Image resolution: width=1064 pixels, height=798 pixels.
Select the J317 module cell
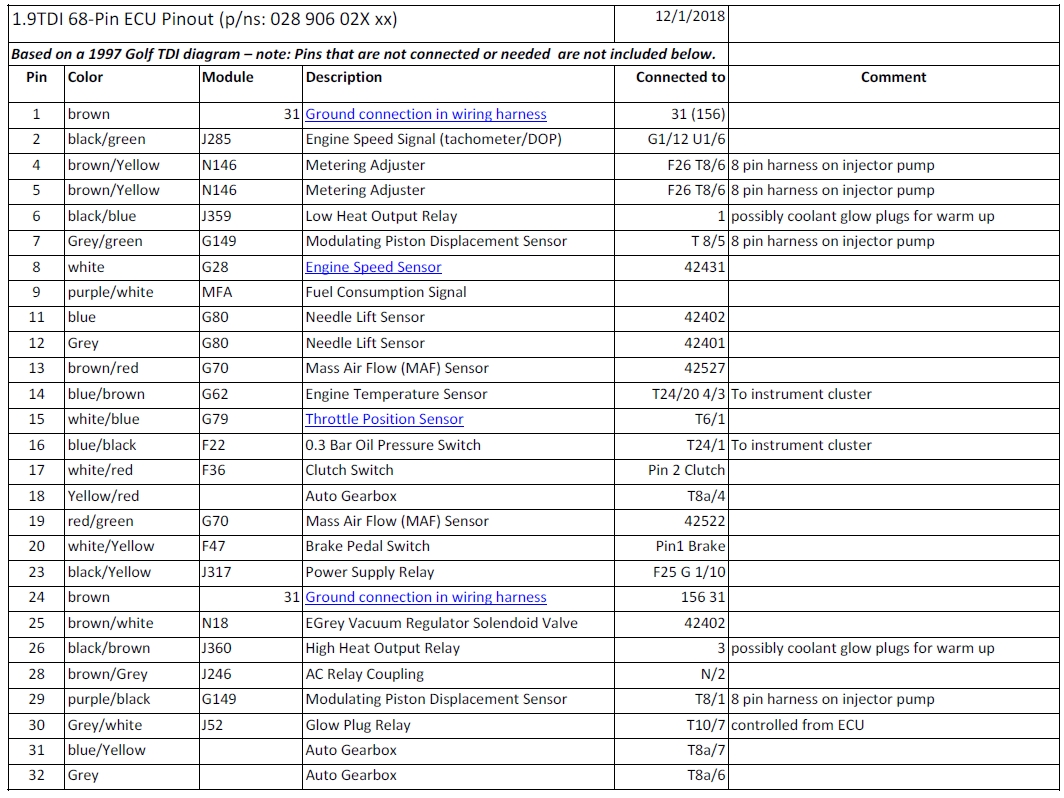click(x=218, y=572)
